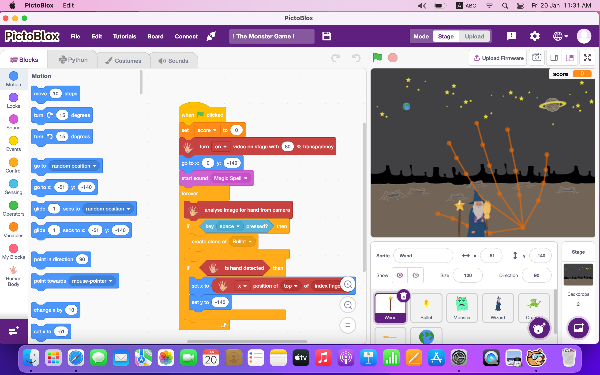600x375 pixels.
Task: Switch mode toggle to Upload
Action: click(x=474, y=36)
